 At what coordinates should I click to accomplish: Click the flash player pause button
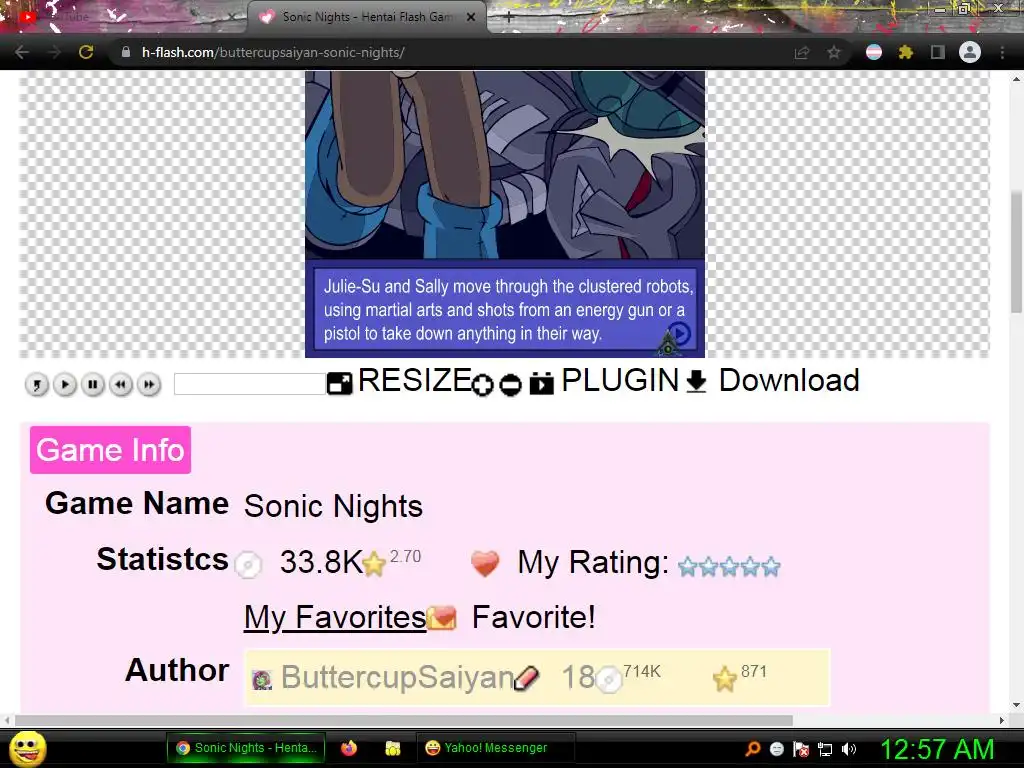[x=93, y=385]
